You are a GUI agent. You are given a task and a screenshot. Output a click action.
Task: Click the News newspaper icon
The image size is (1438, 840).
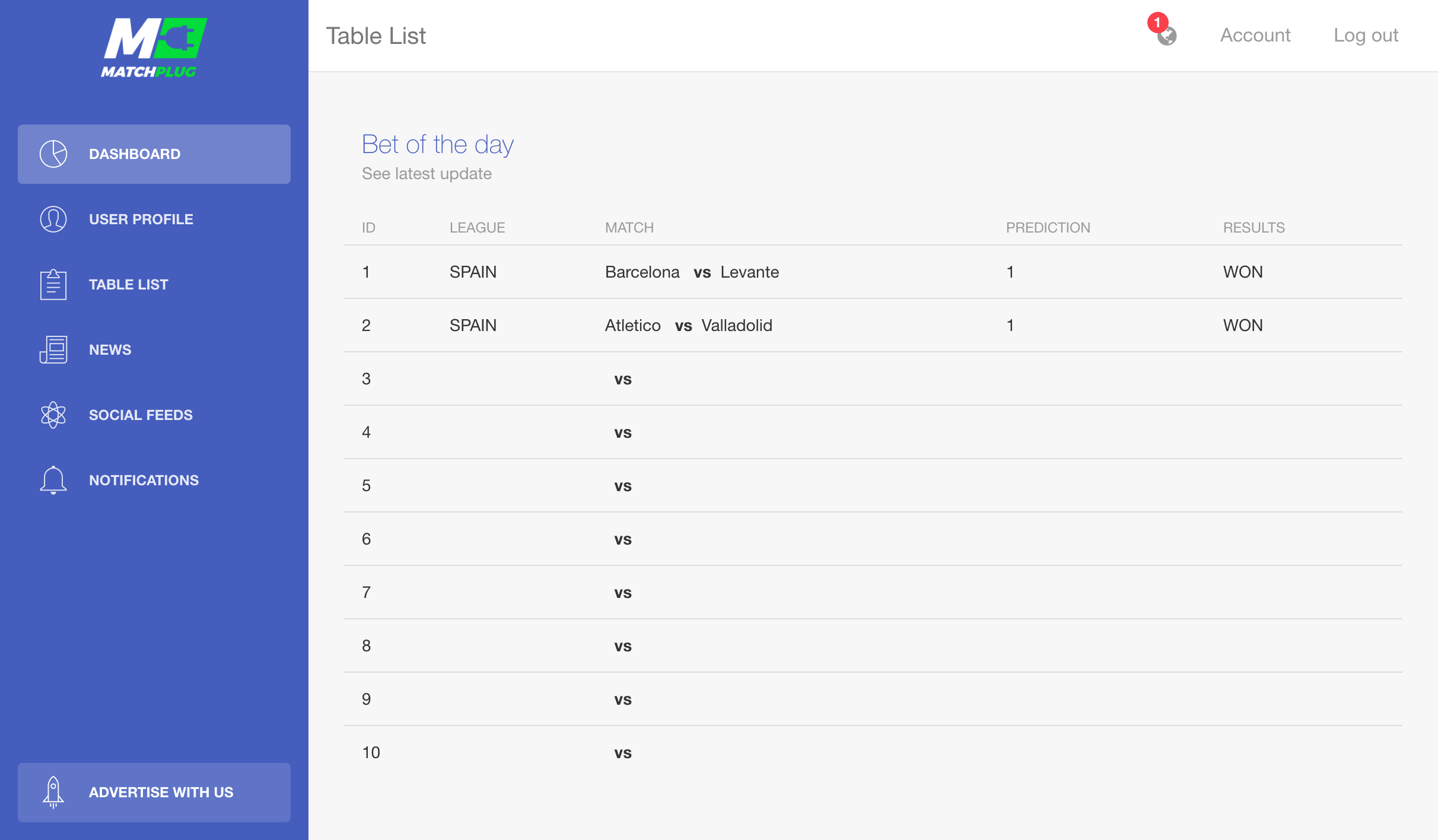(x=53, y=350)
